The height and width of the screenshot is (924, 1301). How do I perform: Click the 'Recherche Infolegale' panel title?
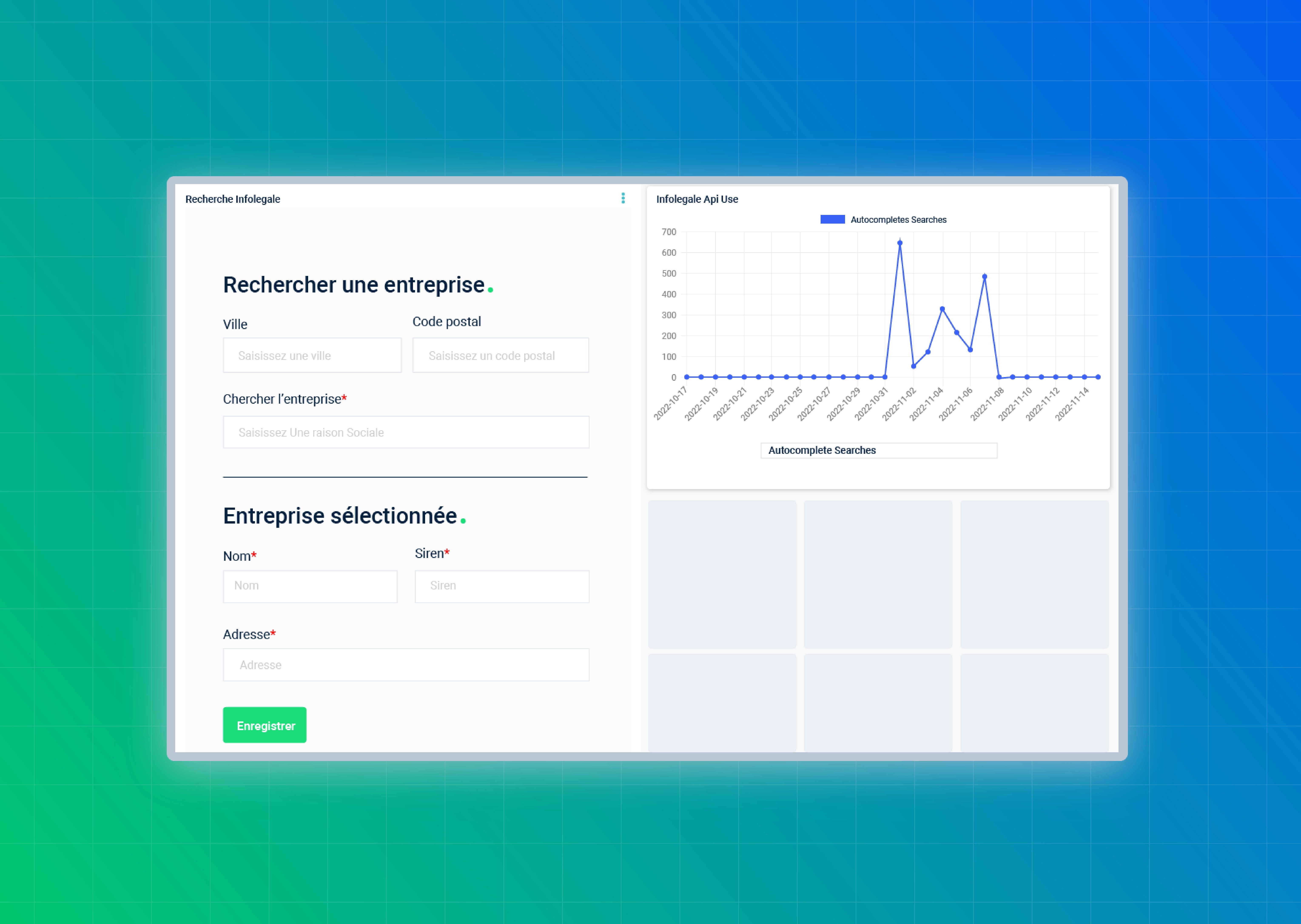[233, 199]
